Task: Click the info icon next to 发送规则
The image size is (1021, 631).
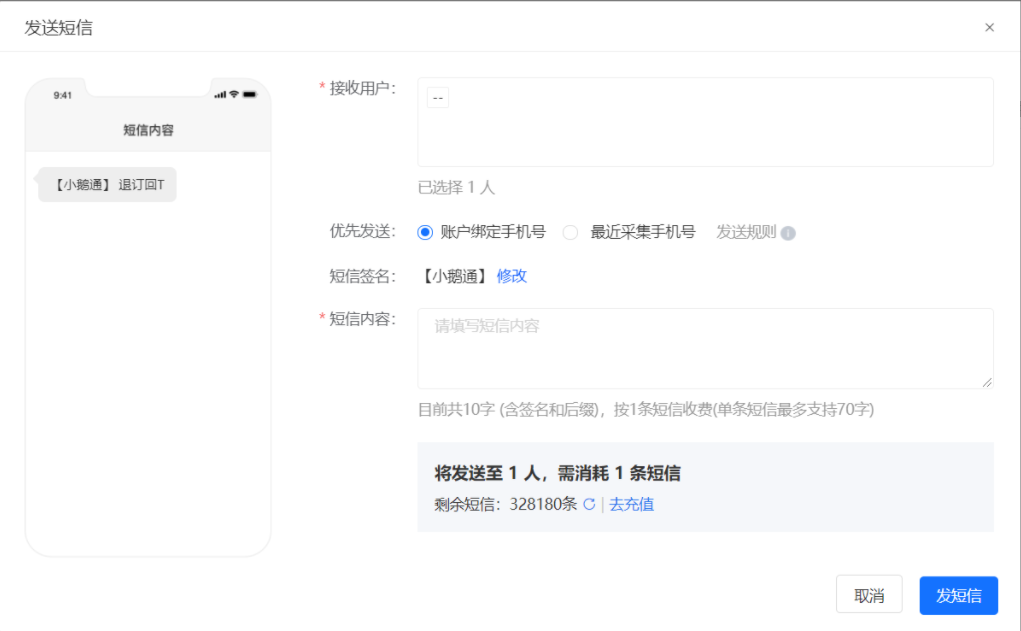Action: [x=788, y=233]
